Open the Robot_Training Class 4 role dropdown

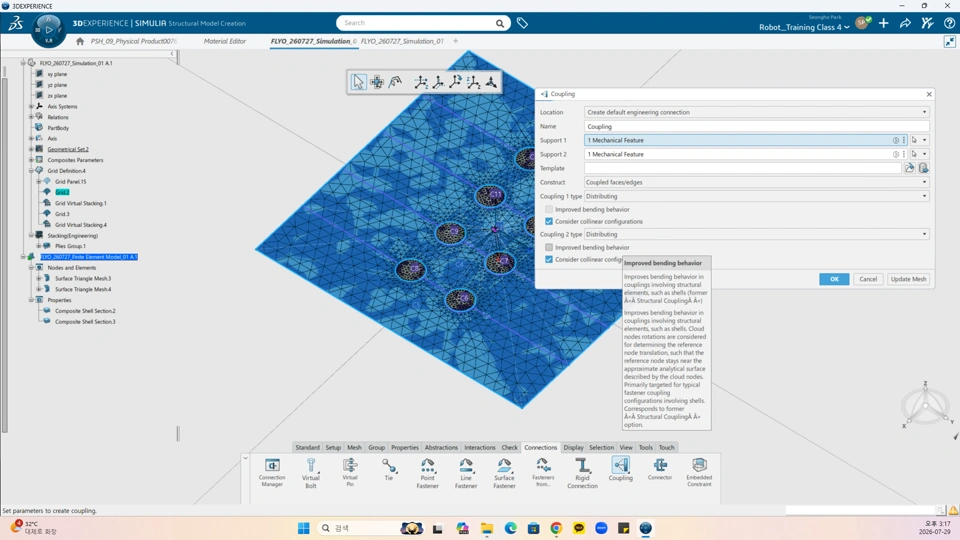tap(804, 27)
